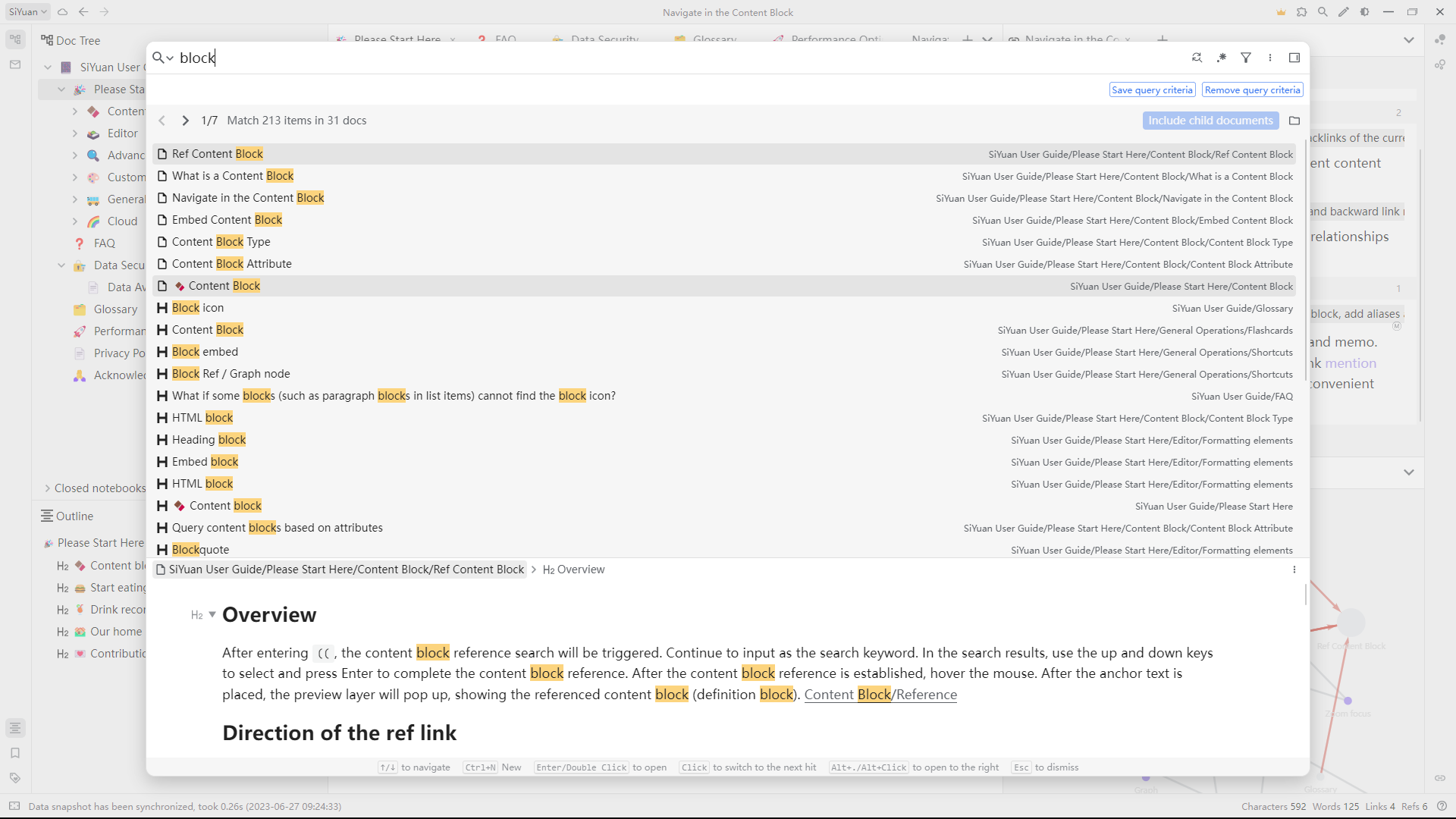Click the star/bookmark search icon
Screen dimensions: 1456x819
click(x=1222, y=57)
